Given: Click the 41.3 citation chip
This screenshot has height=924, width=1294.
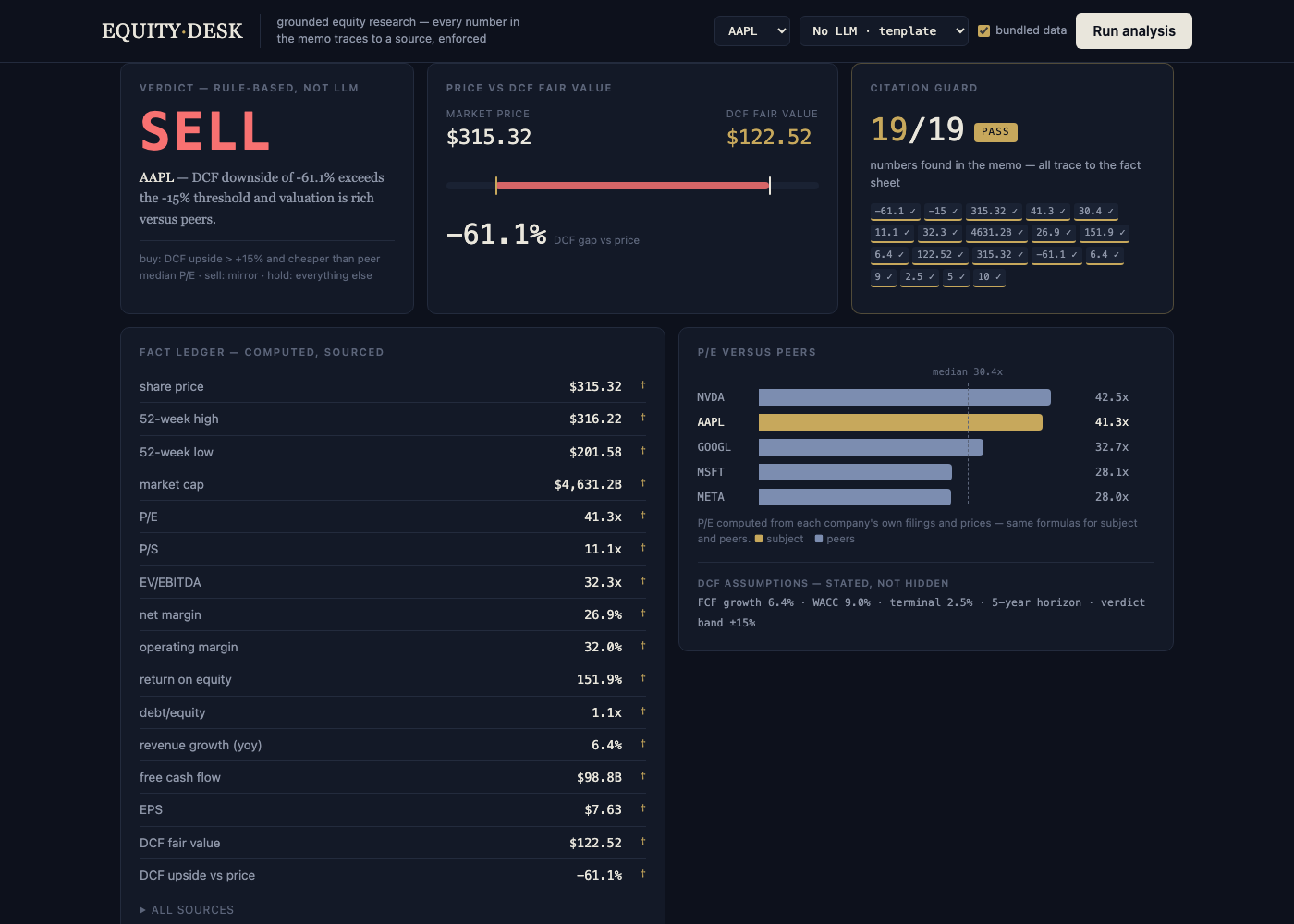Looking at the screenshot, I should click(x=1048, y=212).
